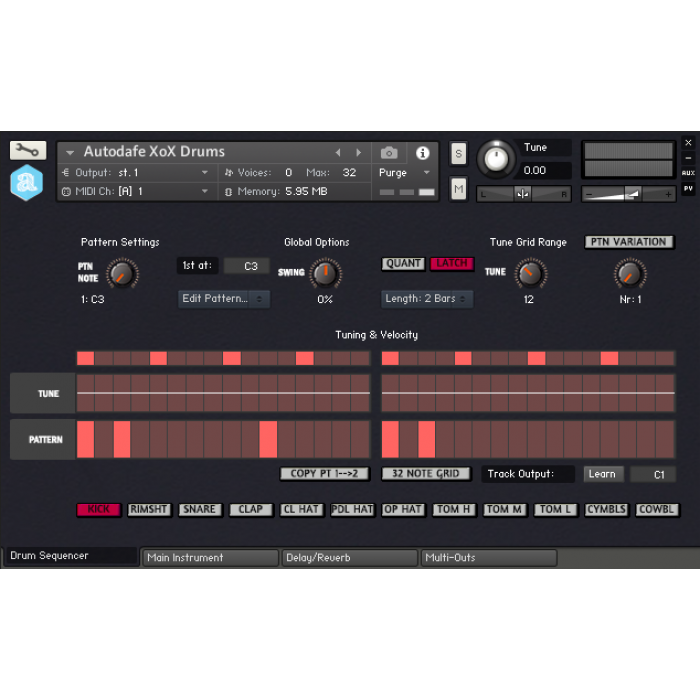Go to next instrument with right arrow
Image resolution: width=700 pixels, height=700 pixels.
[x=358, y=153]
